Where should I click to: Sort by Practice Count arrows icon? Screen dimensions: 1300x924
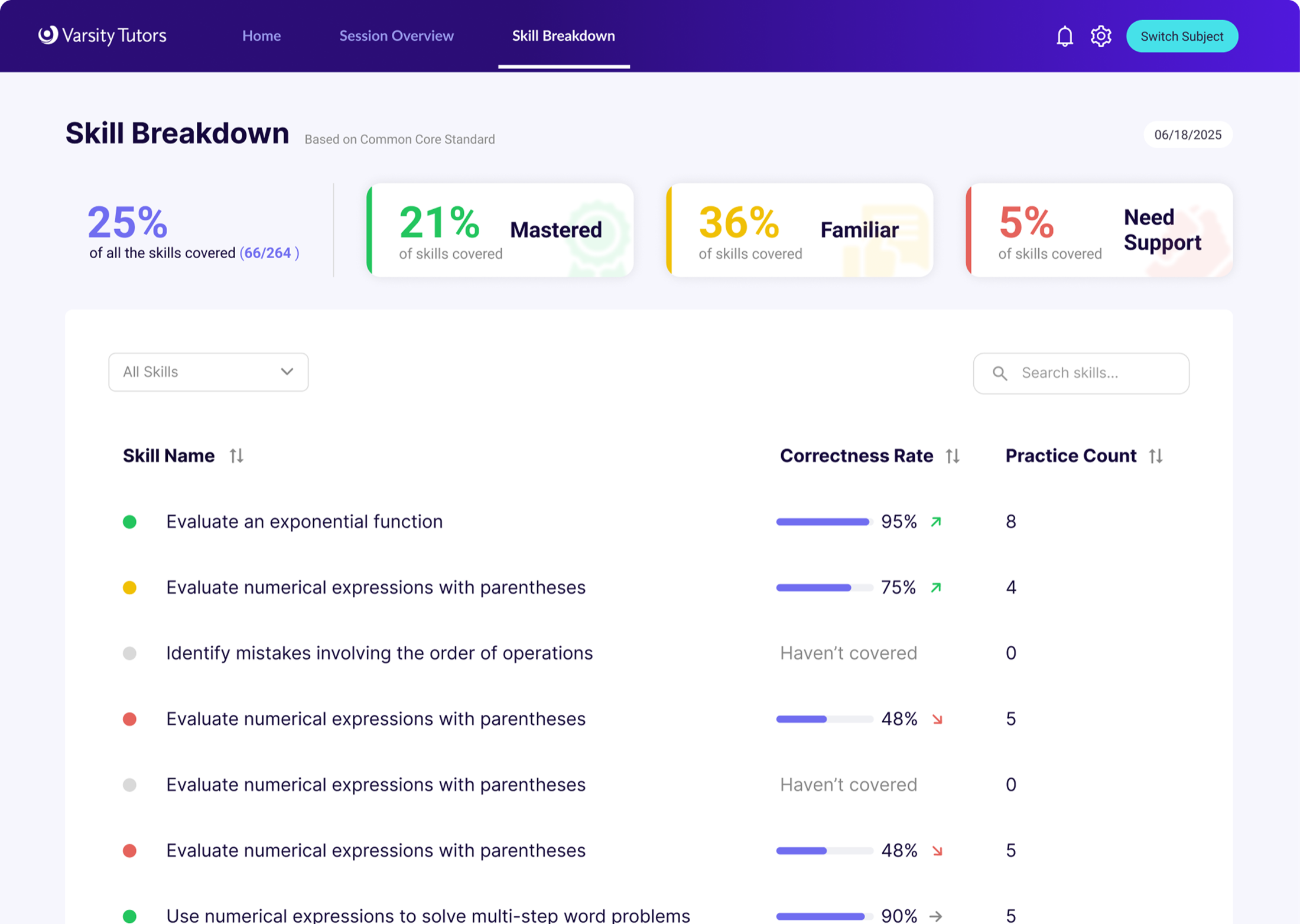point(1156,456)
